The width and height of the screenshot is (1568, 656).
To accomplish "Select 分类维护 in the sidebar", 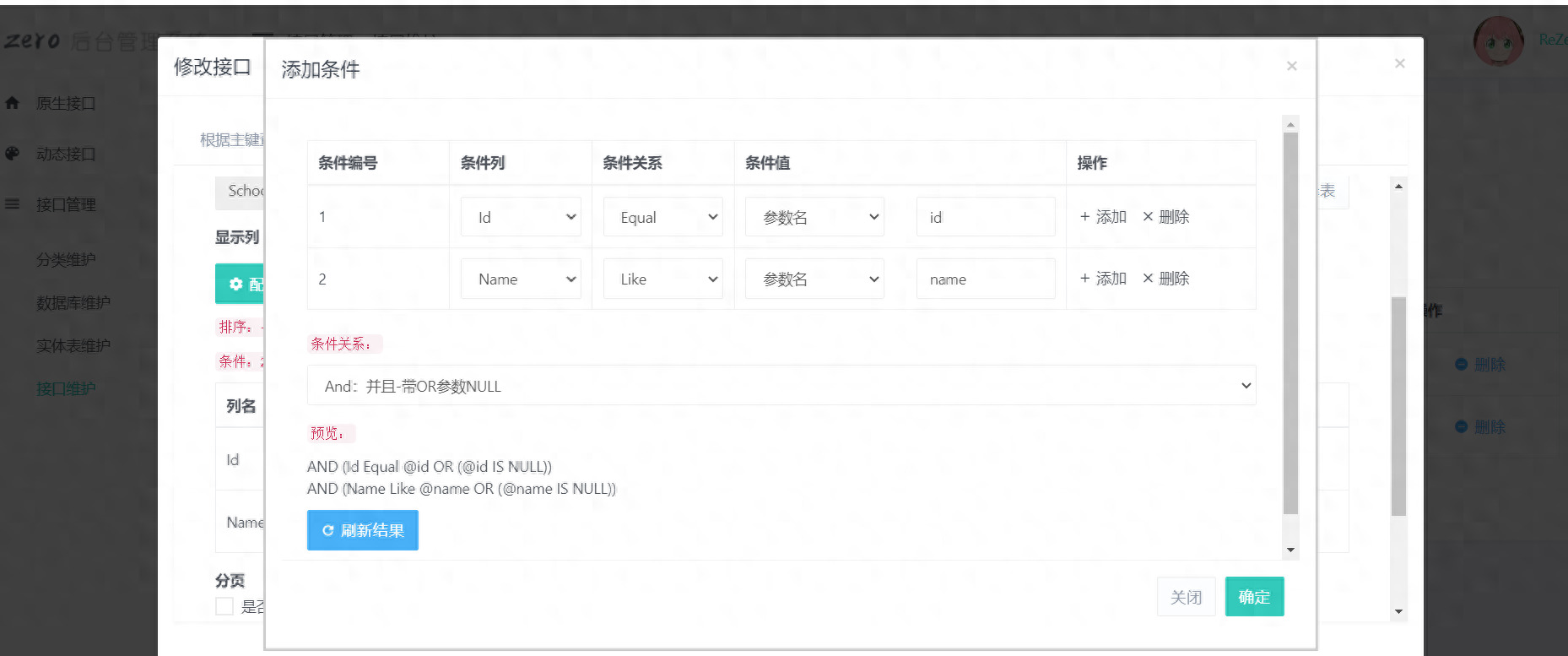I will (x=66, y=259).
